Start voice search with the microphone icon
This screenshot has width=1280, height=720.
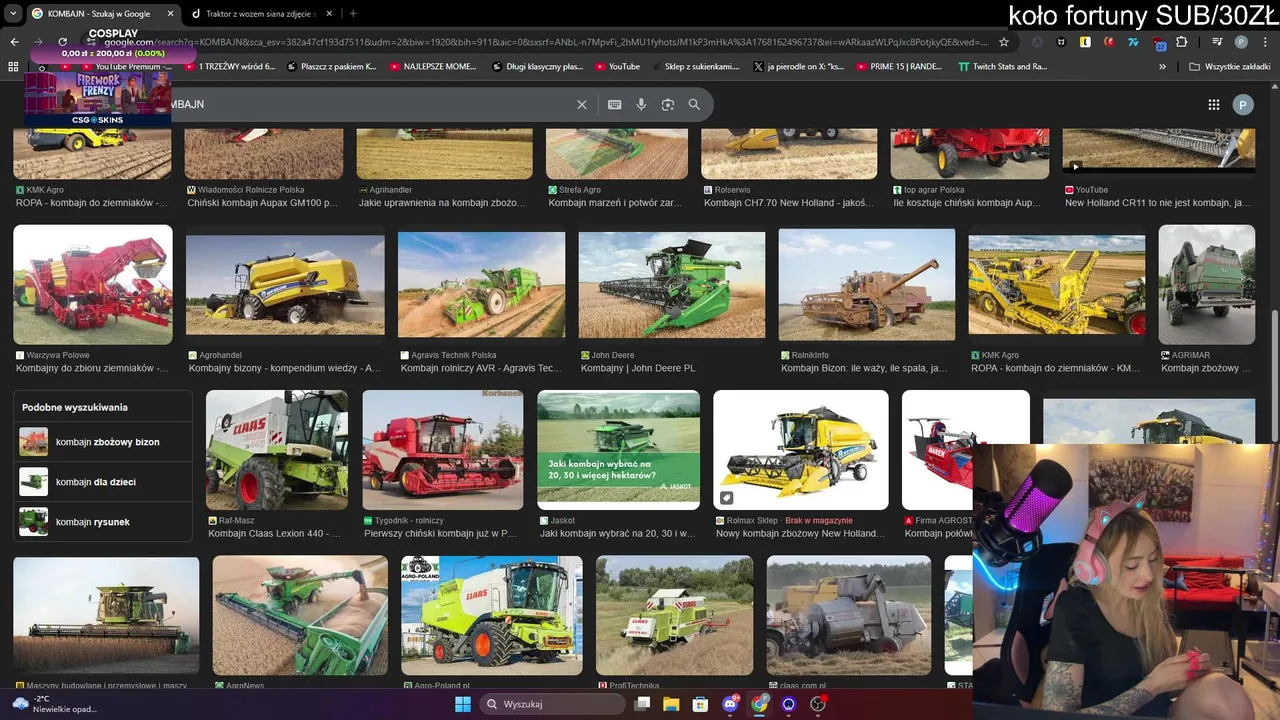[641, 105]
